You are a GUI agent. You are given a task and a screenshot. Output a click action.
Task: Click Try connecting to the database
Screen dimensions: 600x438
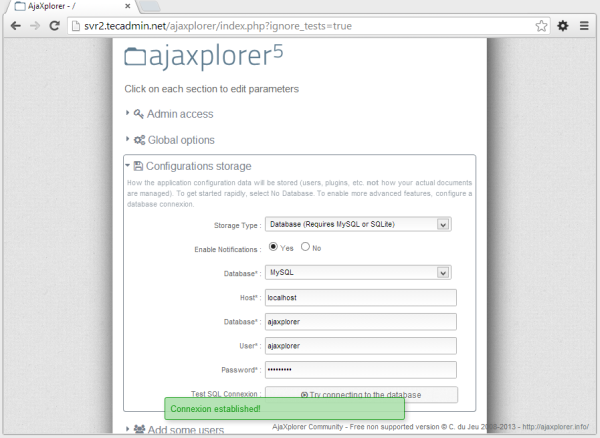coord(360,395)
